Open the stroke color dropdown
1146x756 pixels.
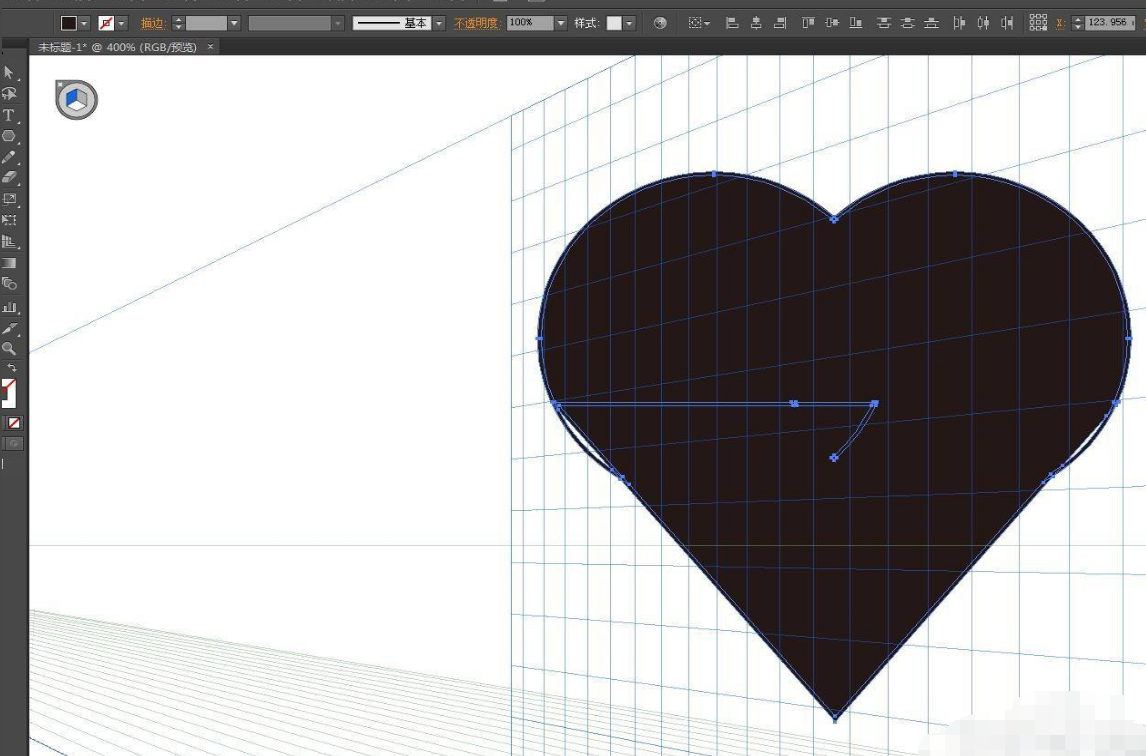(121, 23)
